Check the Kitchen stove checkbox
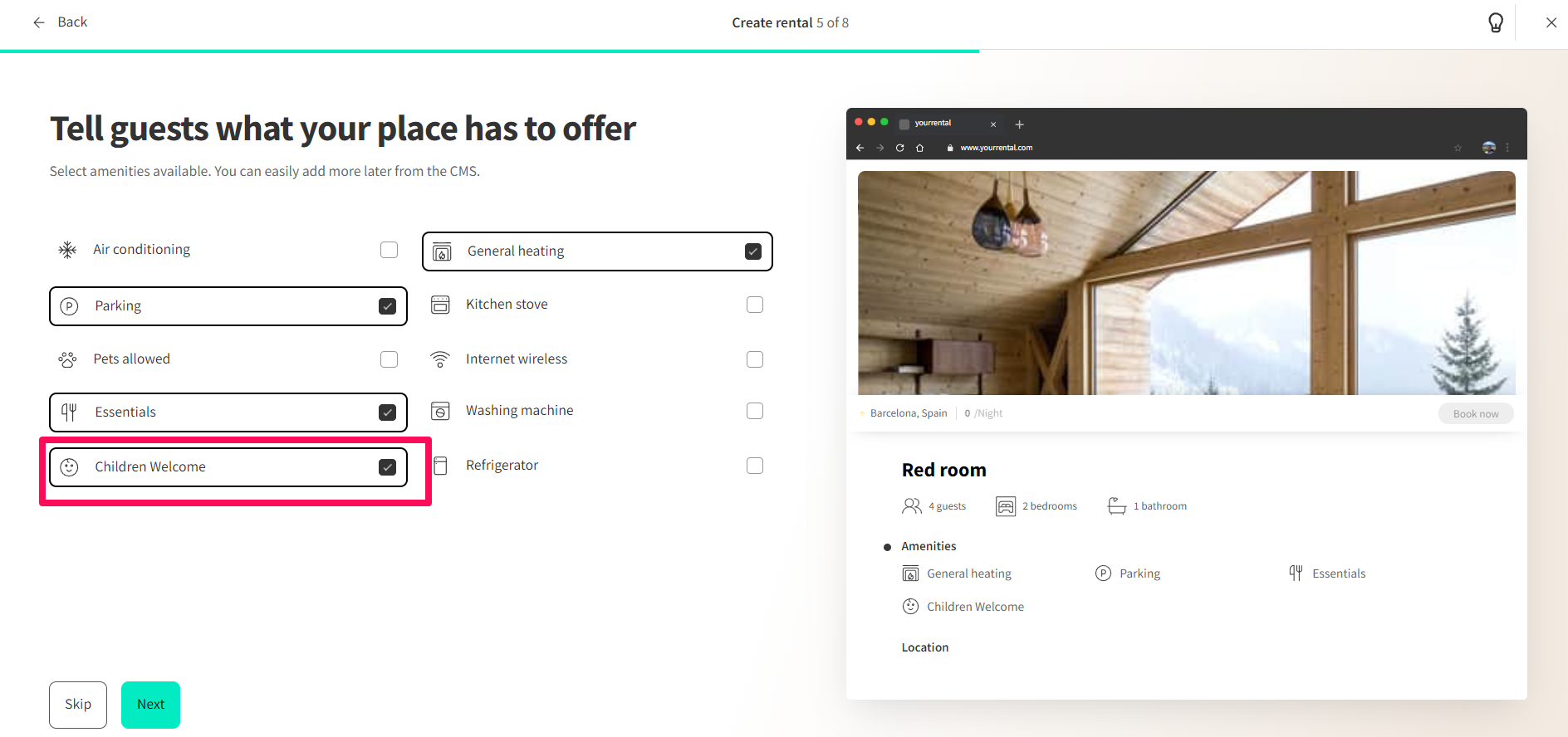1568x737 pixels. click(x=755, y=305)
